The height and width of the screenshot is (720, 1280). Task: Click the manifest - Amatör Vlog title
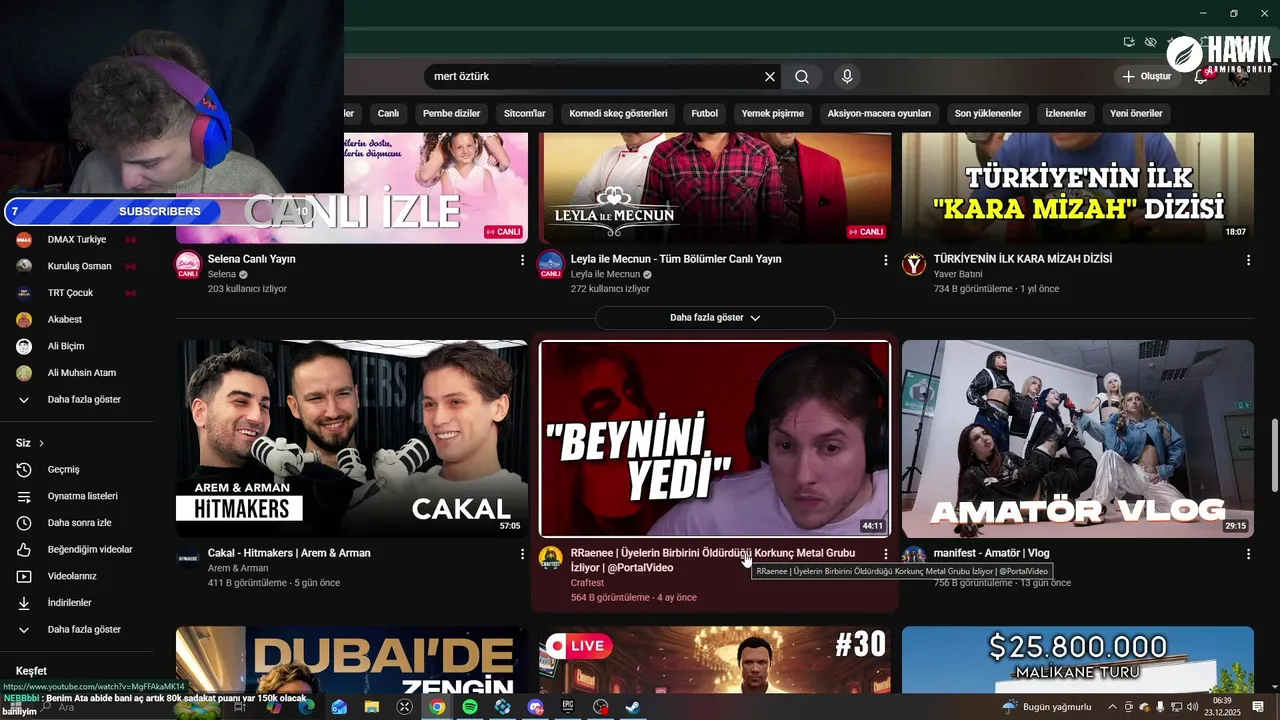point(991,553)
